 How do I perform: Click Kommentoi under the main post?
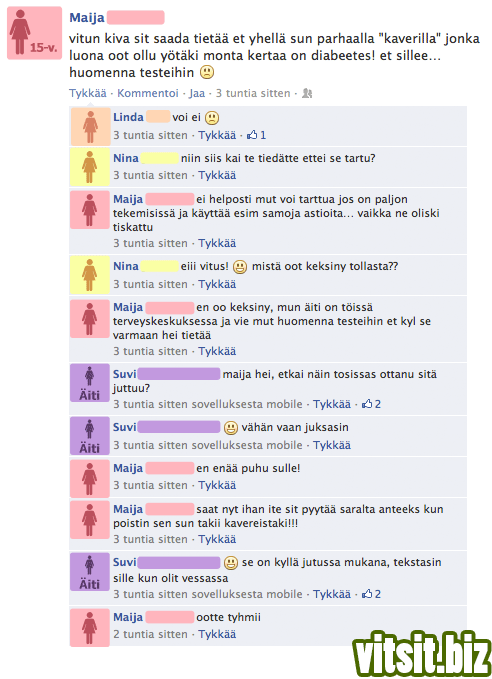(148, 93)
